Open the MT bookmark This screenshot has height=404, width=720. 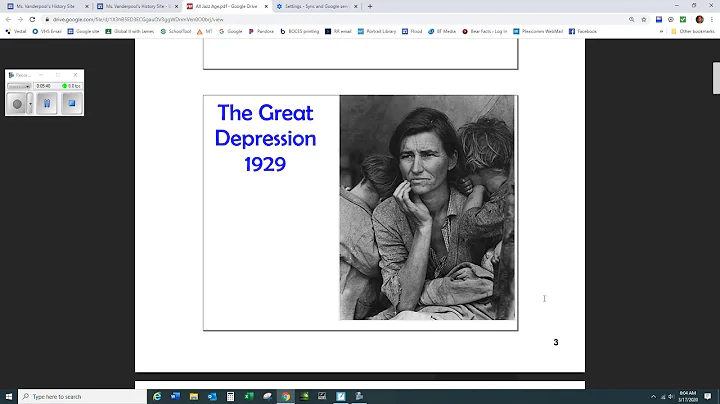(x=204, y=31)
